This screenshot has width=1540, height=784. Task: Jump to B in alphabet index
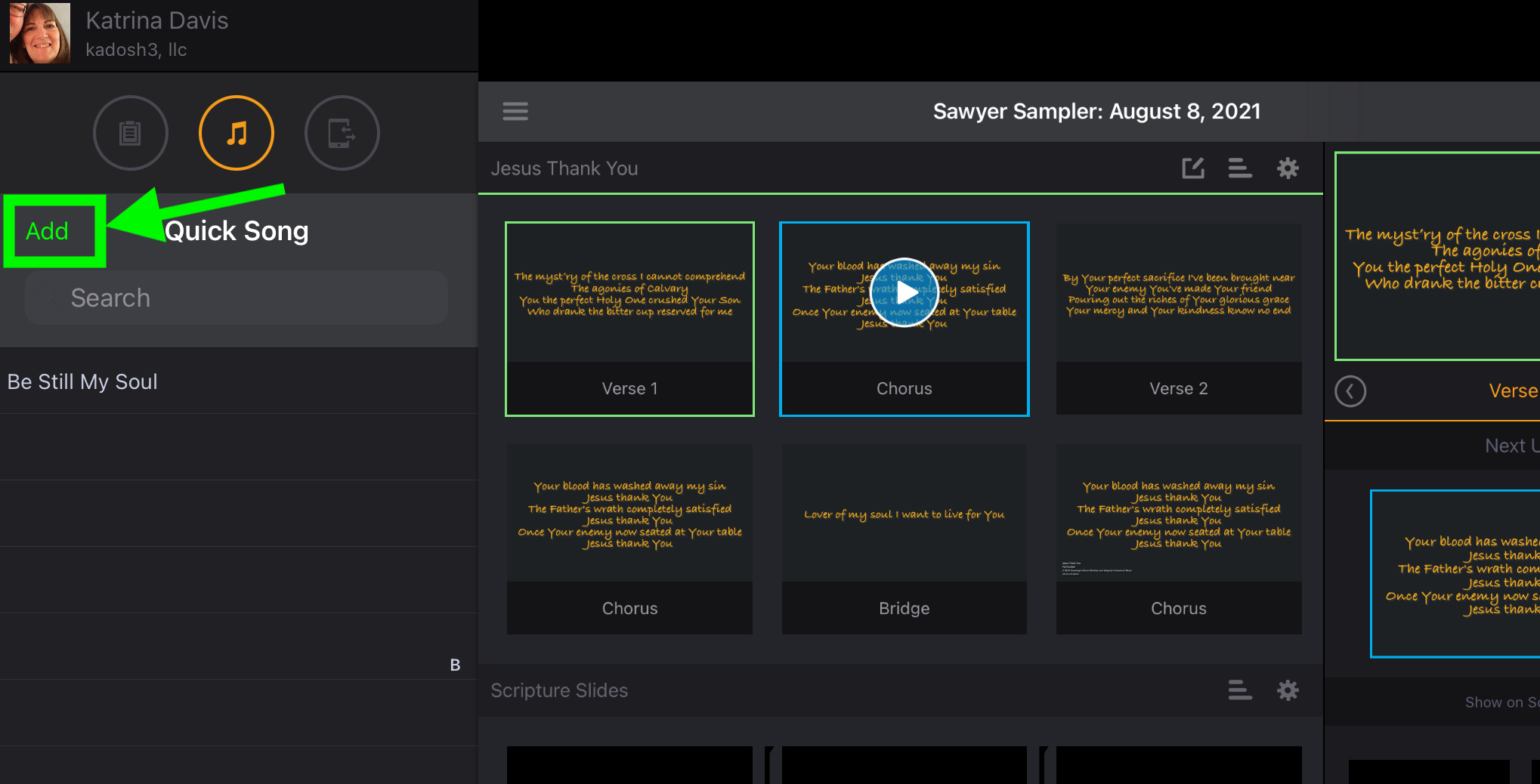point(455,665)
